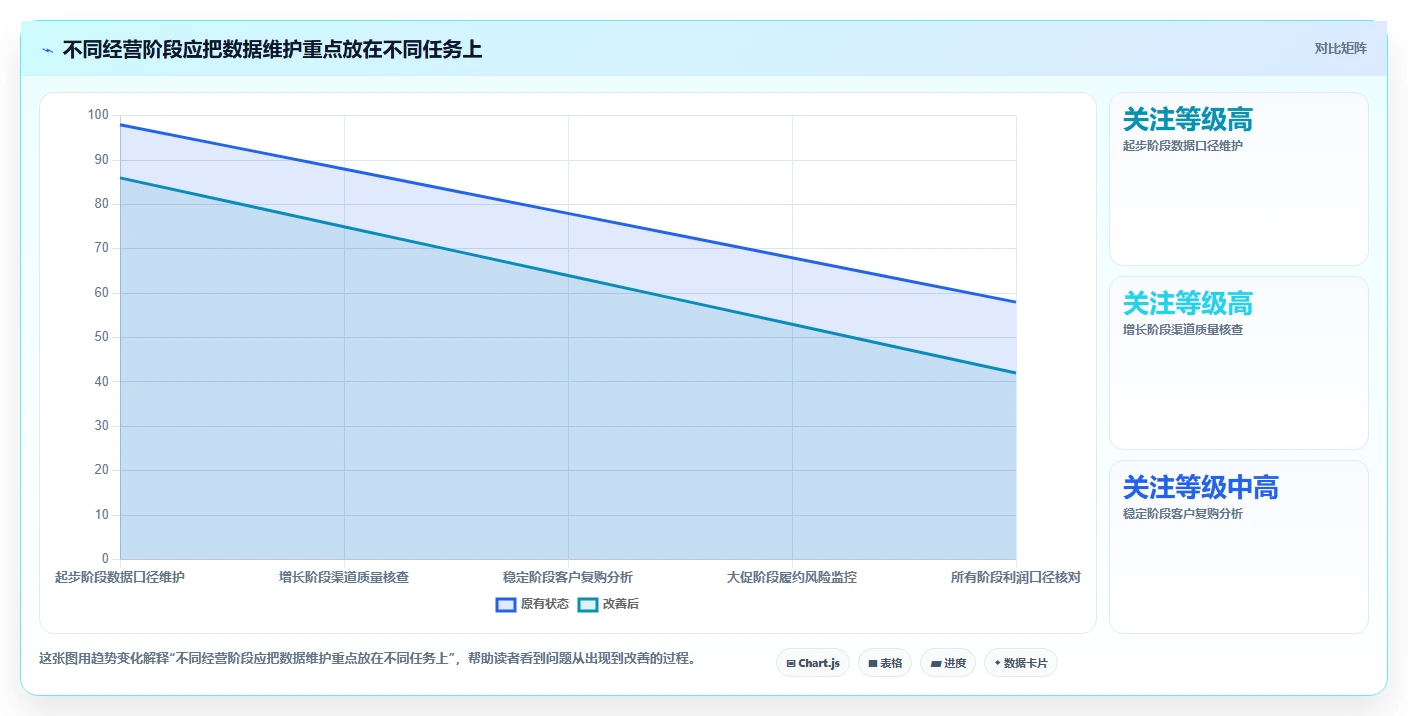Image resolution: width=1408 pixels, height=716 pixels.
Task: Toggle the 原有状态 legend swatch
Action: (x=506, y=604)
